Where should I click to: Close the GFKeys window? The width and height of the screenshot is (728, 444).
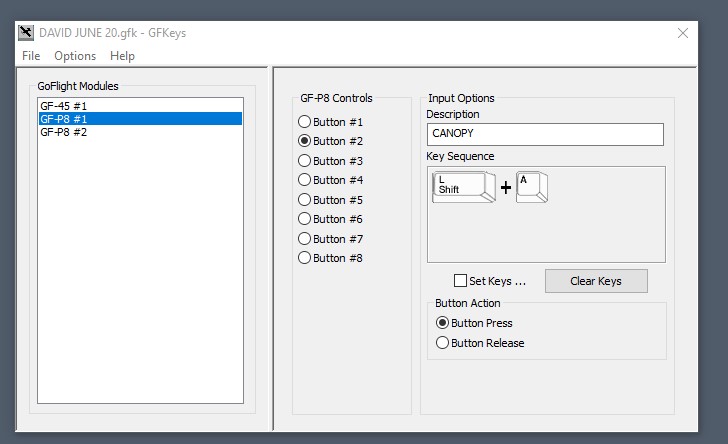tap(683, 33)
